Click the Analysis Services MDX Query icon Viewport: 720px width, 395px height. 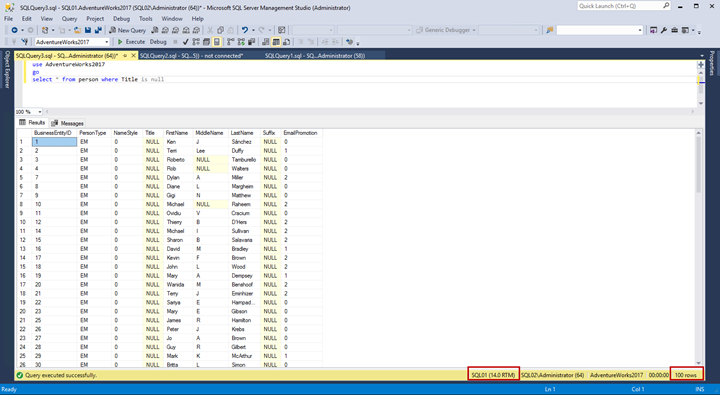pyautogui.click(x=165, y=30)
